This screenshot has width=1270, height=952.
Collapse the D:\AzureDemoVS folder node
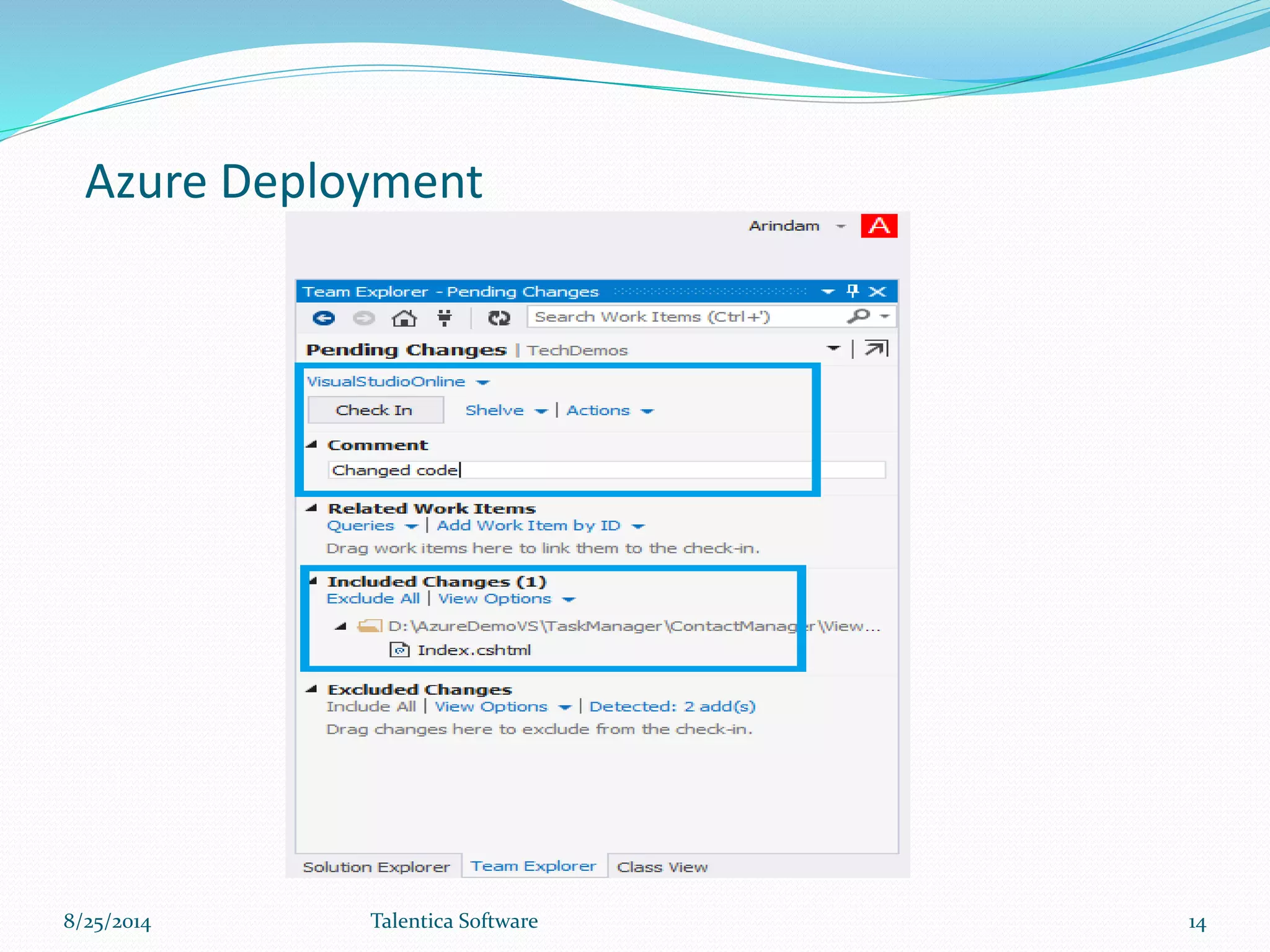[340, 626]
